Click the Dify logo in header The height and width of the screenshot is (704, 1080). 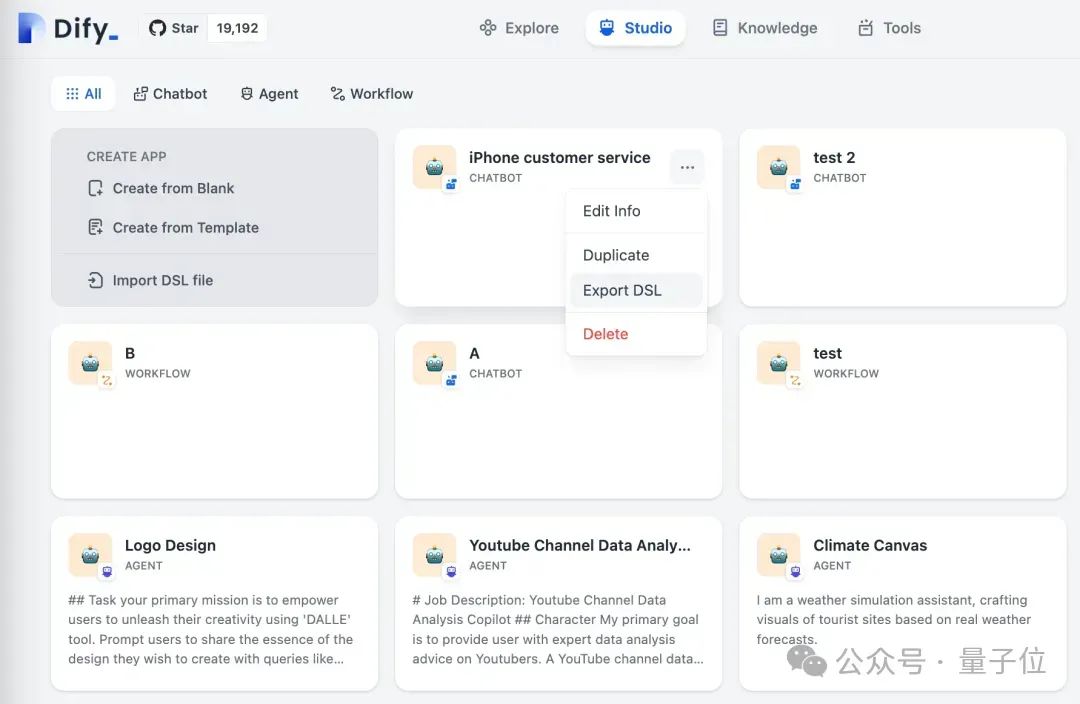tap(68, 28)
